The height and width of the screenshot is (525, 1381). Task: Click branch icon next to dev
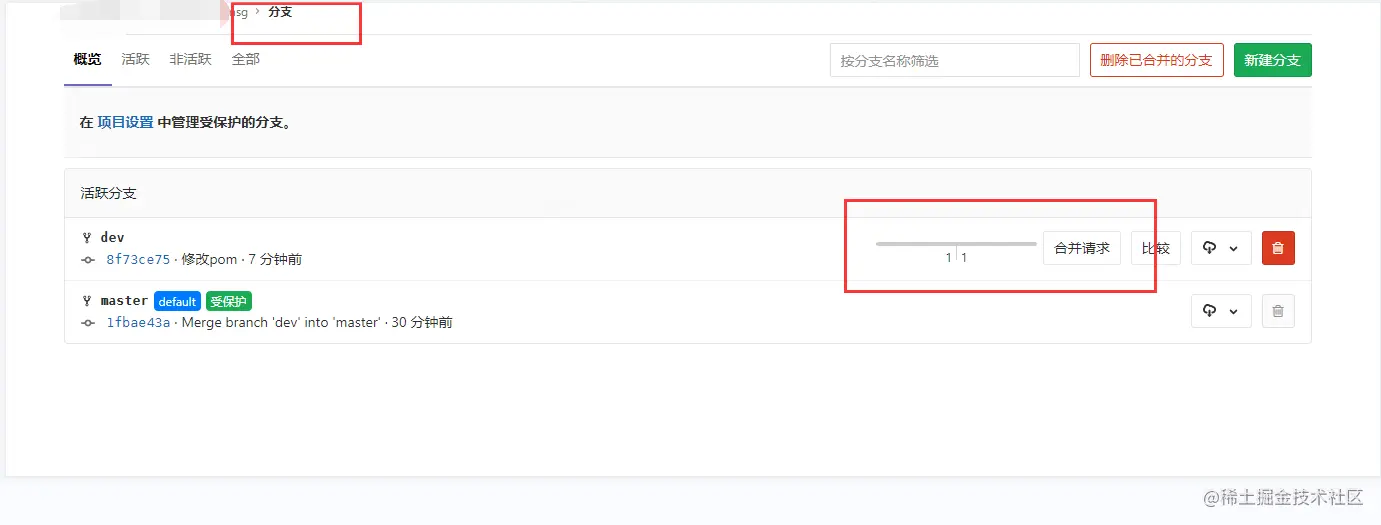pyautogui.click(x=87, y=238)
